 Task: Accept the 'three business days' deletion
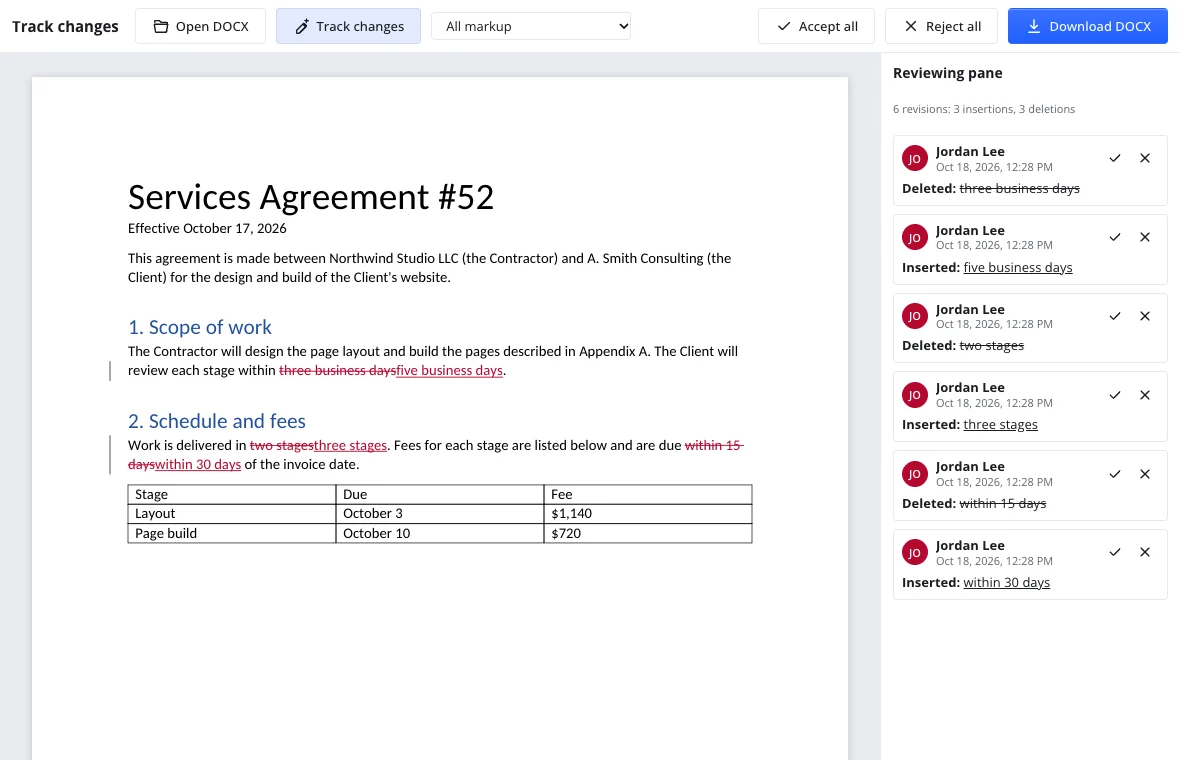[x=1115, y=158]
